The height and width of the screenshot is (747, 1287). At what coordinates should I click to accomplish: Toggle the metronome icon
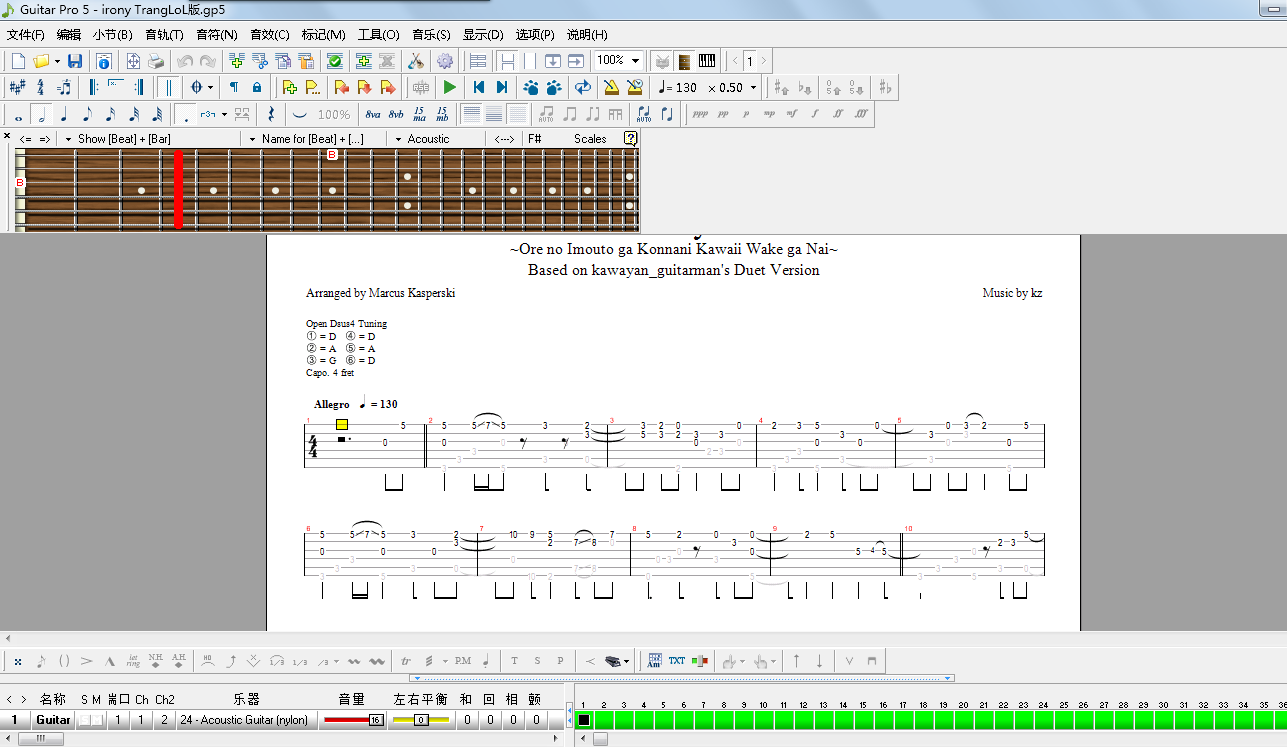click(x=611, y=88)
